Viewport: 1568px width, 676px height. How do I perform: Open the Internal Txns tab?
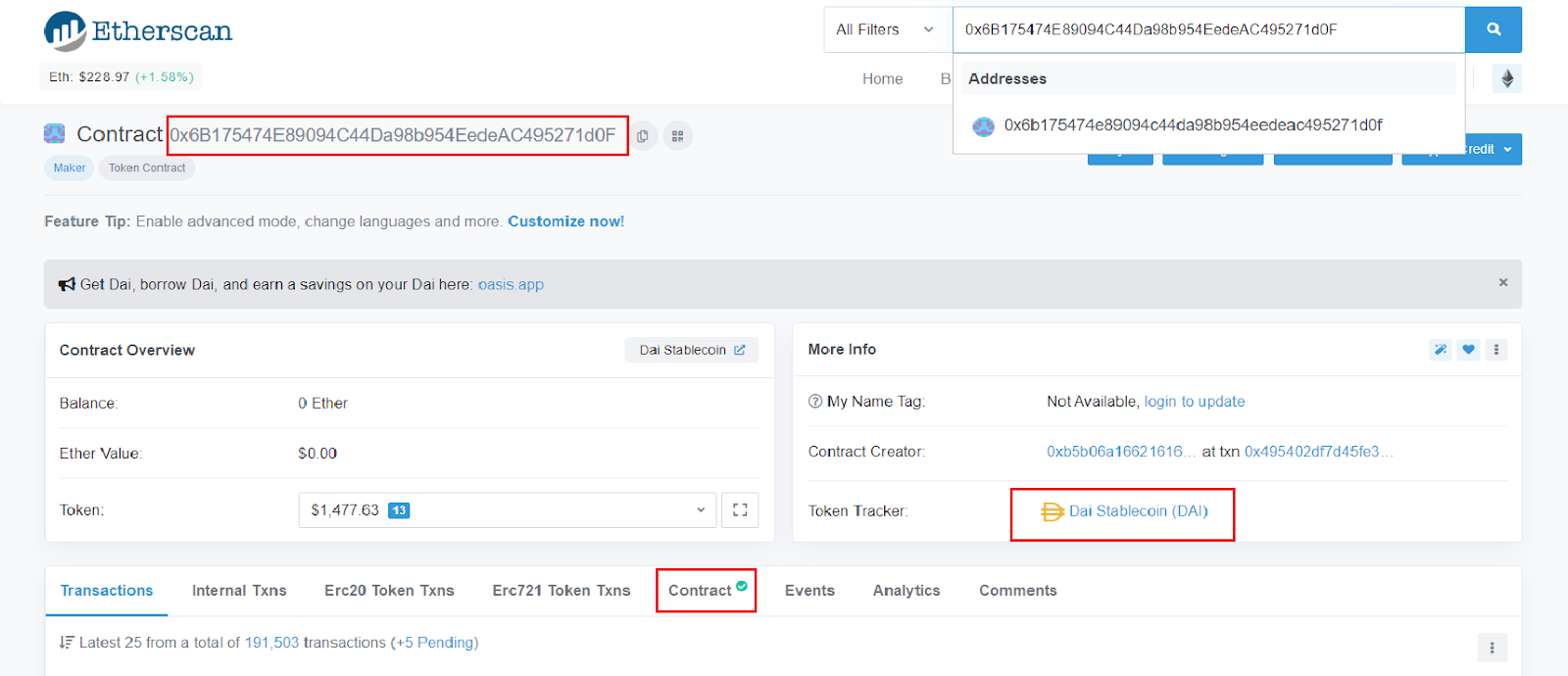[x=239, y=591]
